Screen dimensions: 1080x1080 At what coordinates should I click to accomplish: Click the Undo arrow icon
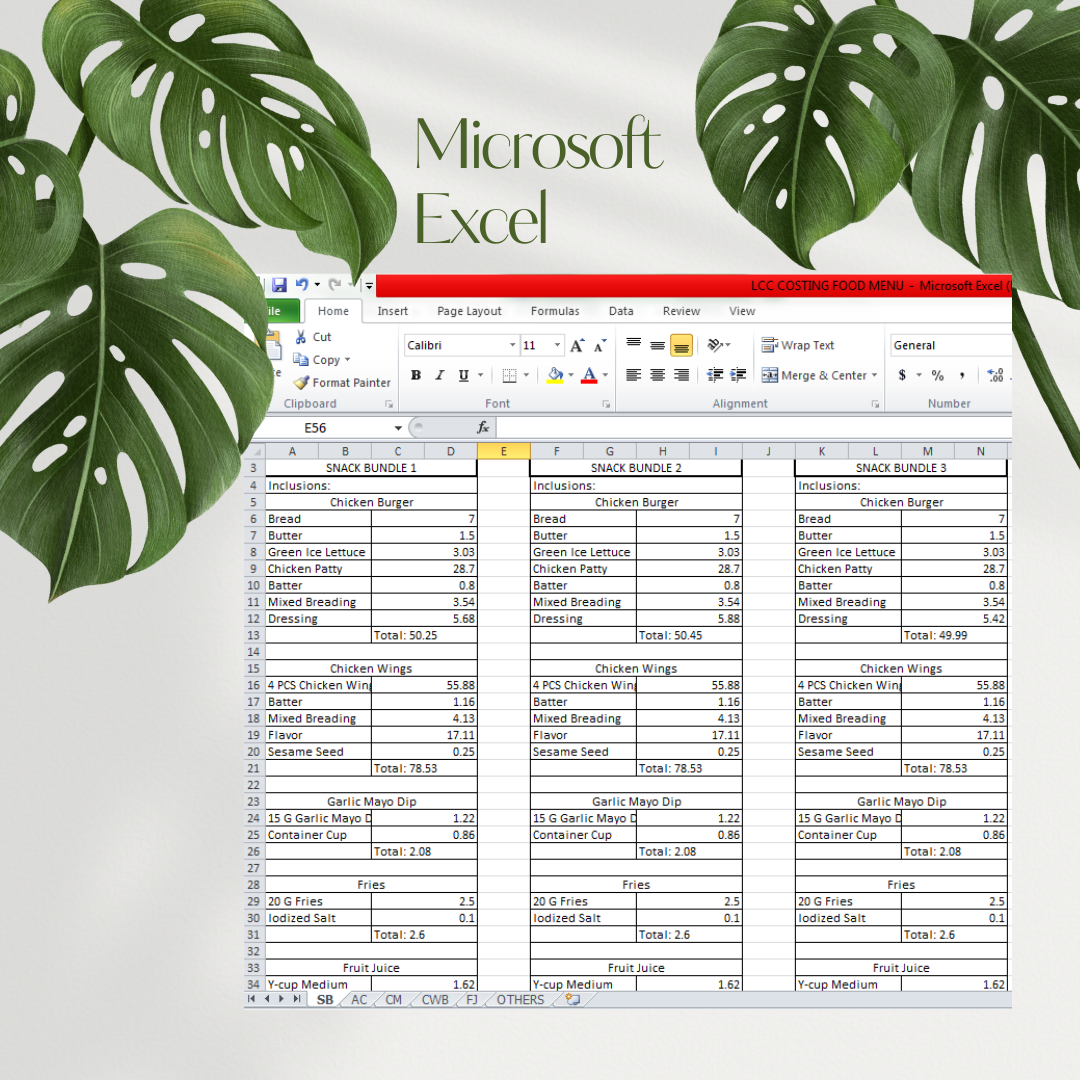tap(302, 284)
